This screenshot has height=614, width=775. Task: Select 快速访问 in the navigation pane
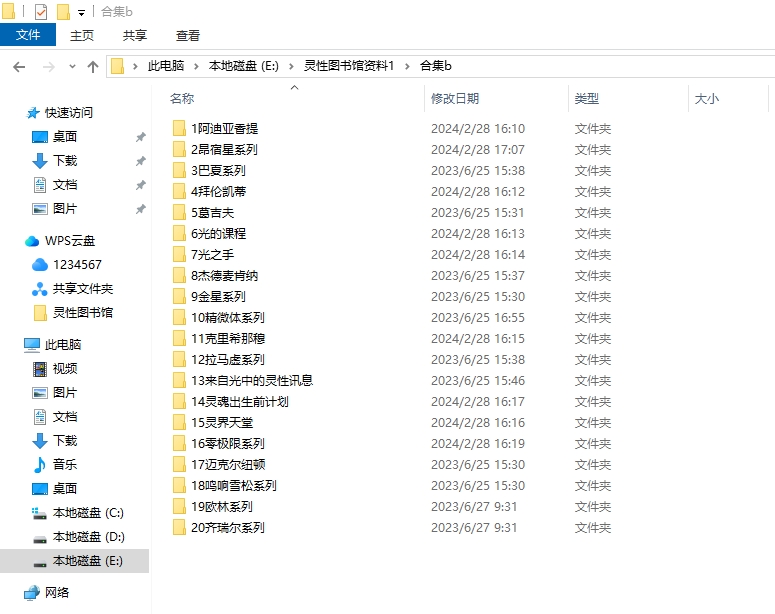[x=69, y=113]
